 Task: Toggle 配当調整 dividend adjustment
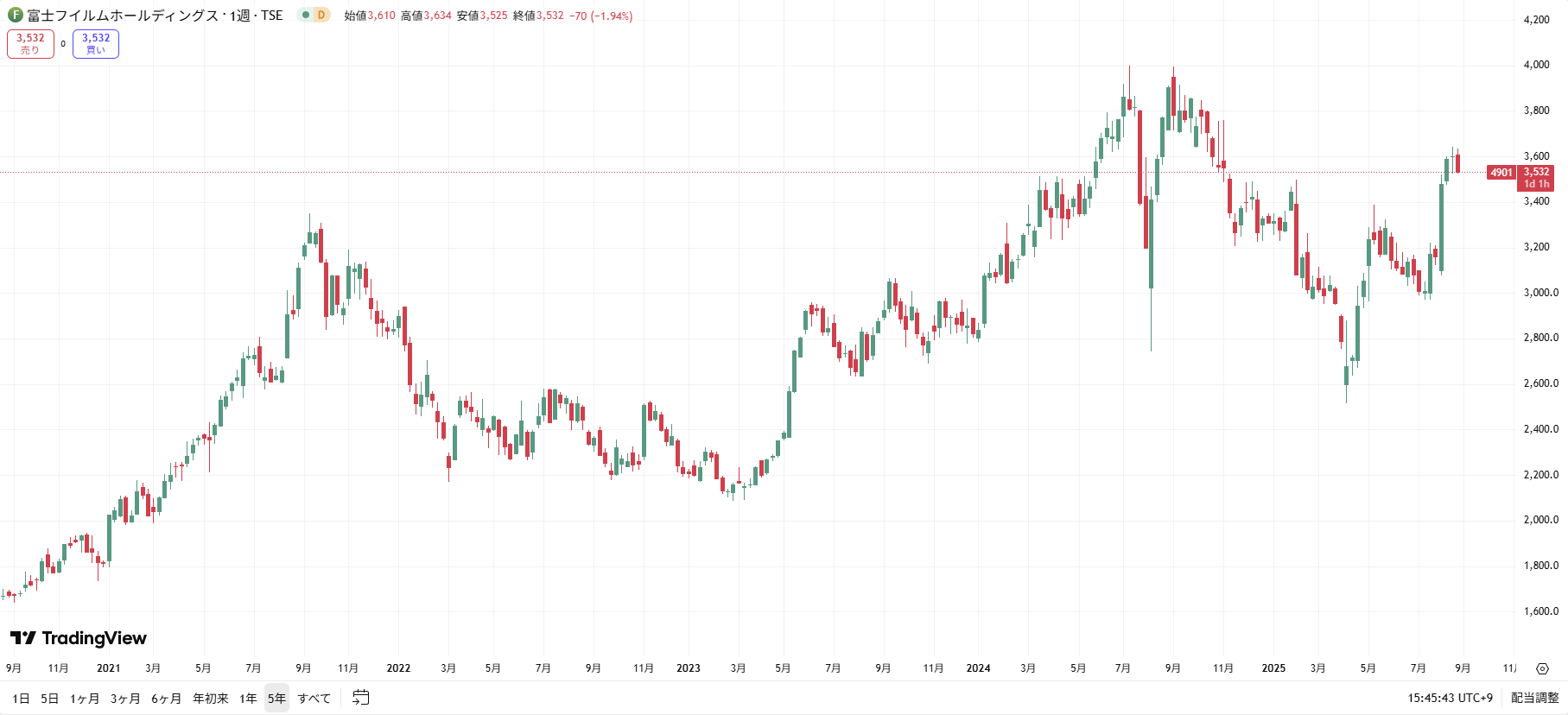tap(1535, 698)
